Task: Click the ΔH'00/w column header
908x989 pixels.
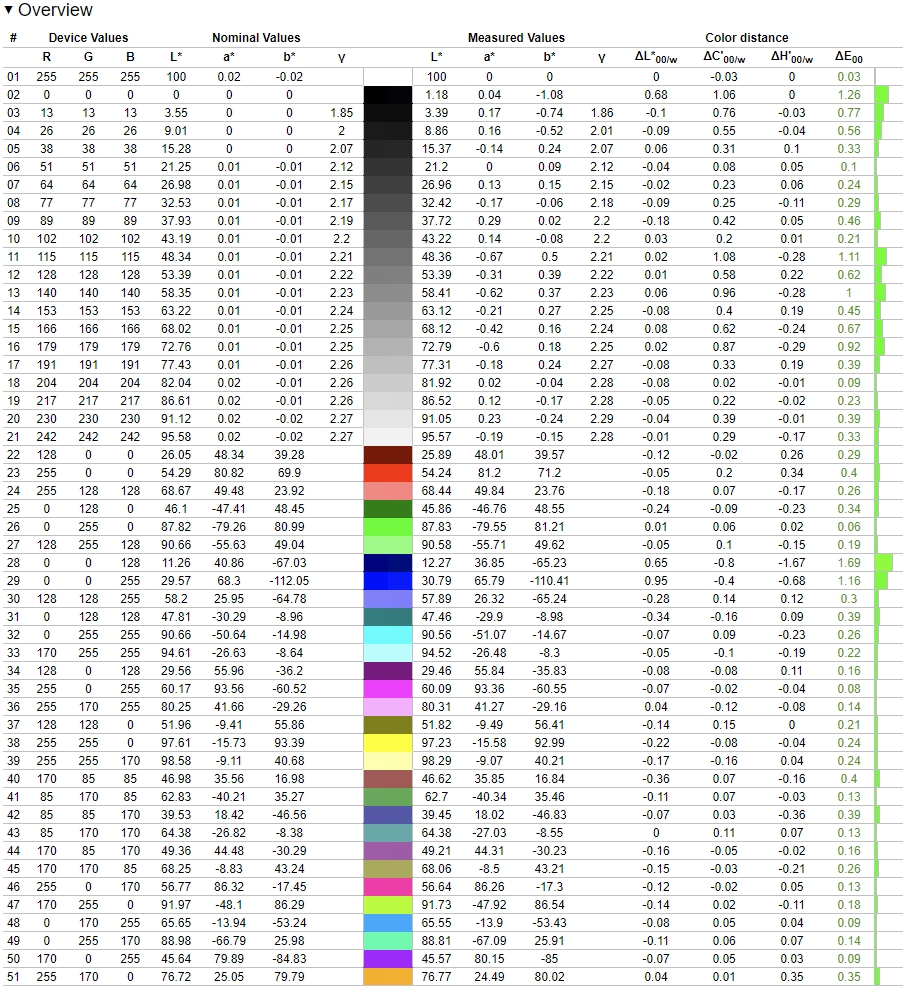Action: 791,57
